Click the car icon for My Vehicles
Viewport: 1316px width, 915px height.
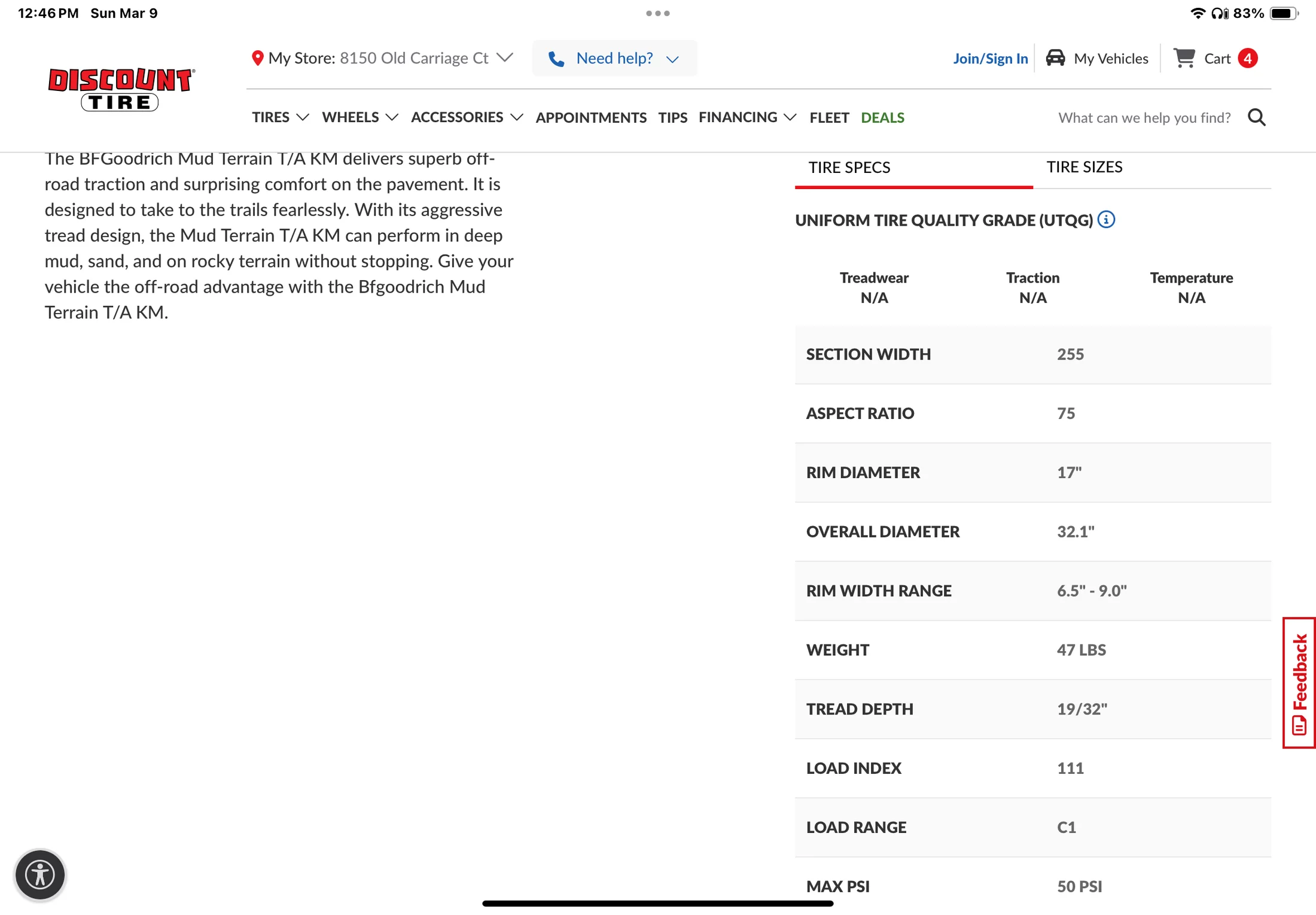pyautogui.click(x=1055, y=58)
